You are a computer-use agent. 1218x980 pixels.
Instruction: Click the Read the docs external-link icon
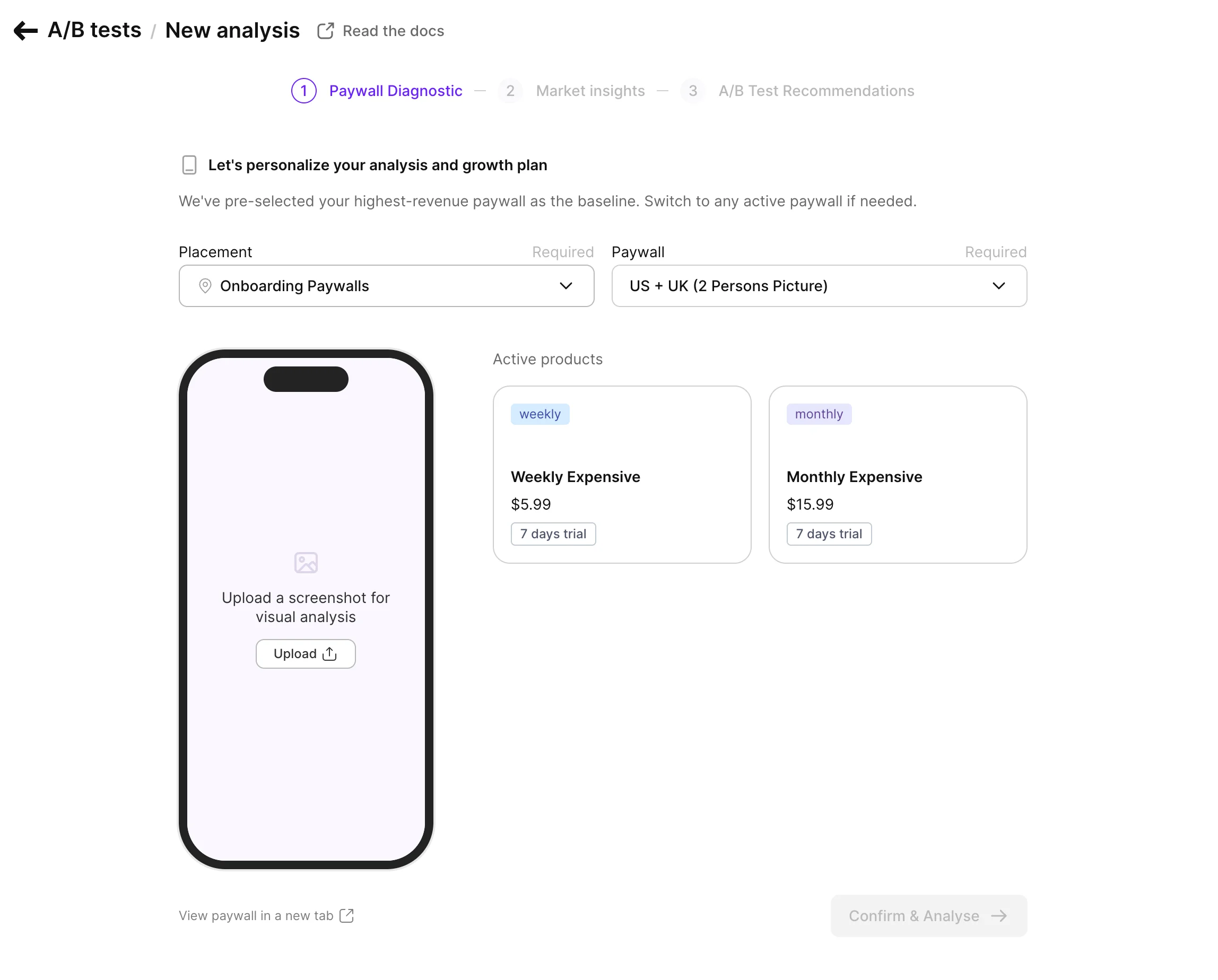(325, 31)
